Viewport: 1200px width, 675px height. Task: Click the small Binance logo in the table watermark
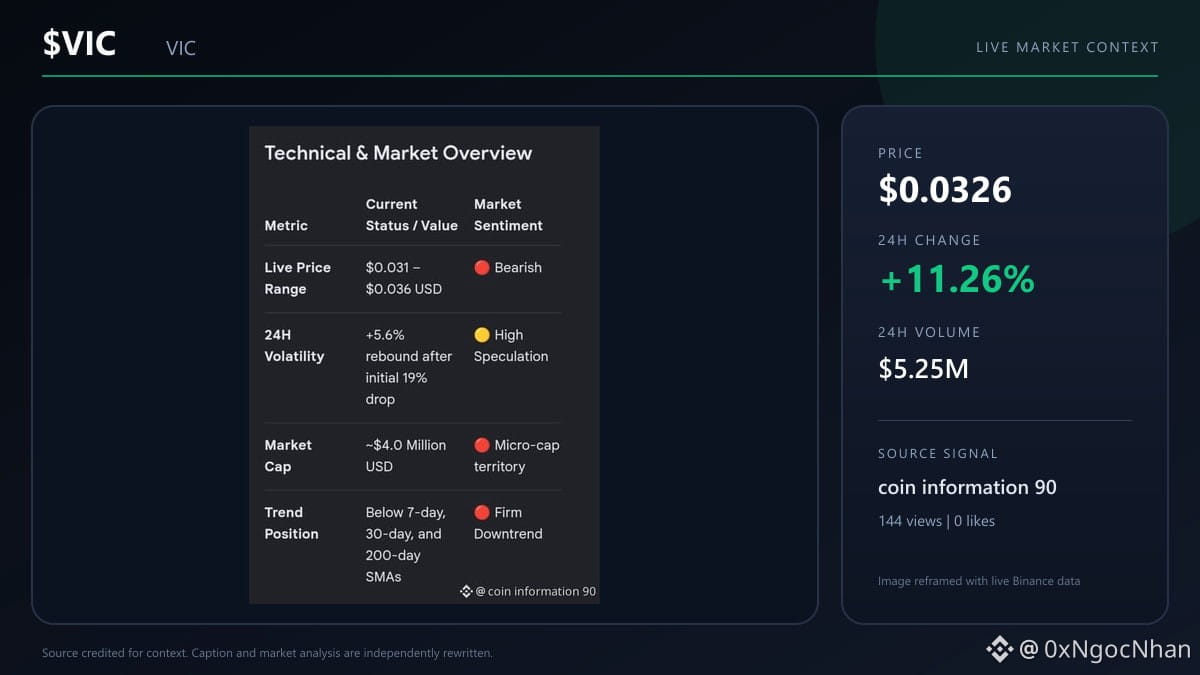[466, 591]
